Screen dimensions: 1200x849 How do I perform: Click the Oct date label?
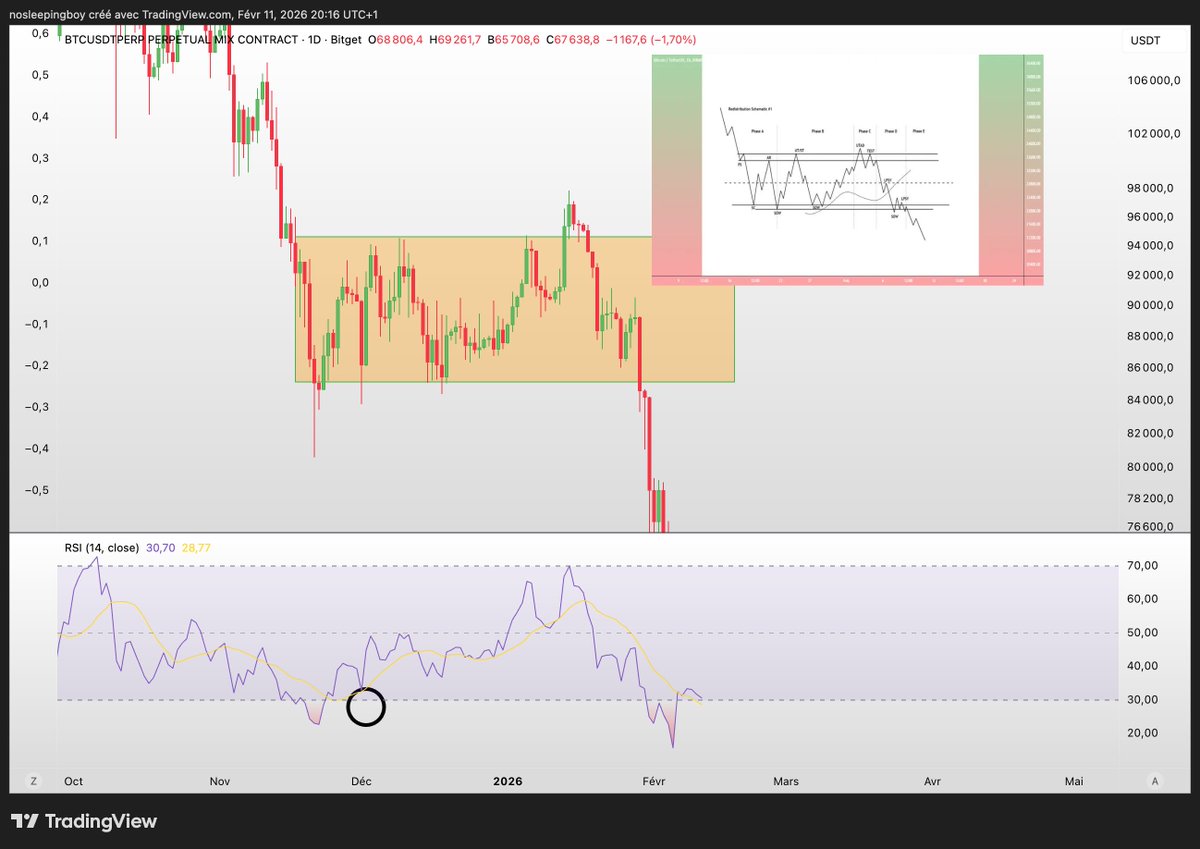(72, 782)
